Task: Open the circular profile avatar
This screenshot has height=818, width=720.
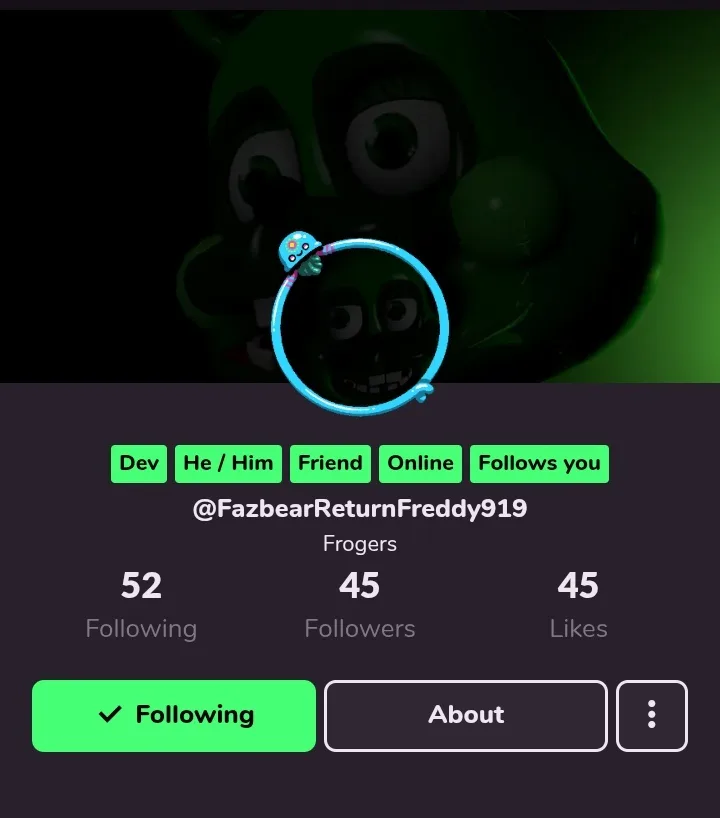Action: 360,327
